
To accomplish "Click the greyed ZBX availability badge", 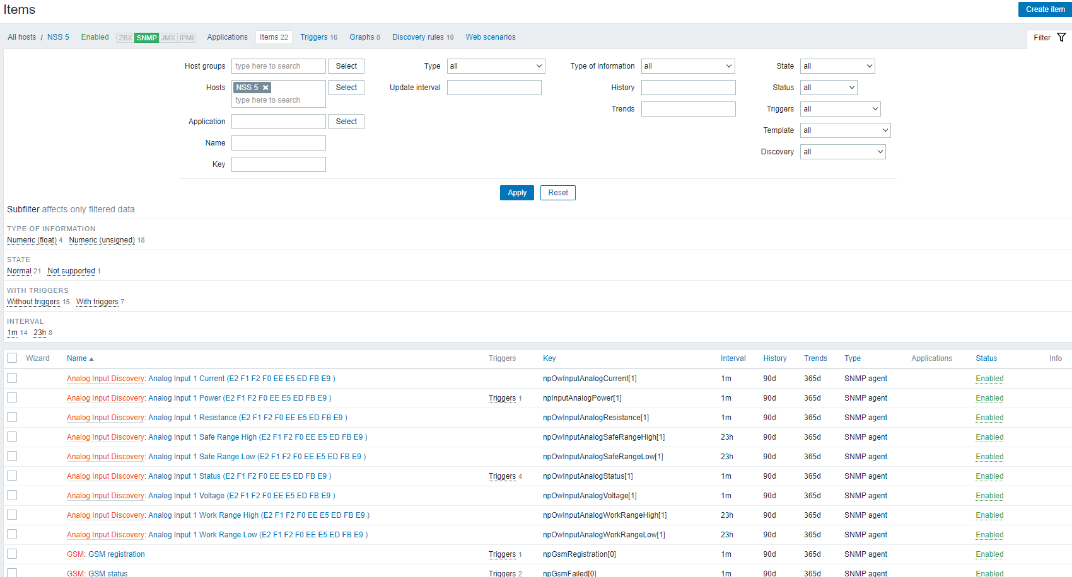I will point(125,37).
